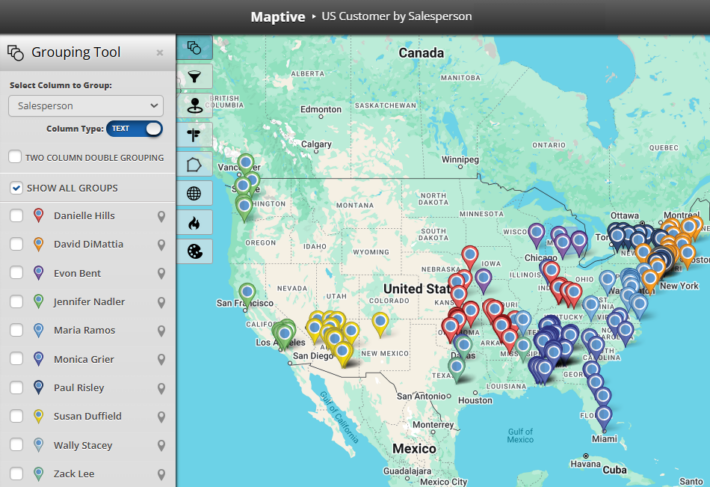Enable the heat map flame tool
Image resolution: width=710 pixels, height=487 pixels.
click(x=194, y=222)
